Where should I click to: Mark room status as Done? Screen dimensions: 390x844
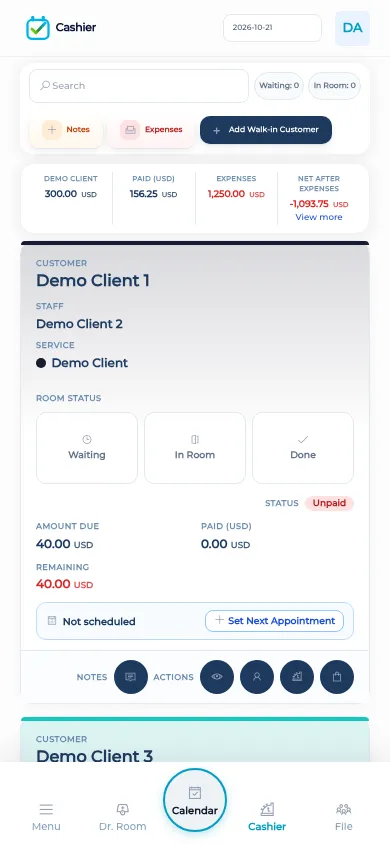click(x=303, y=448)
